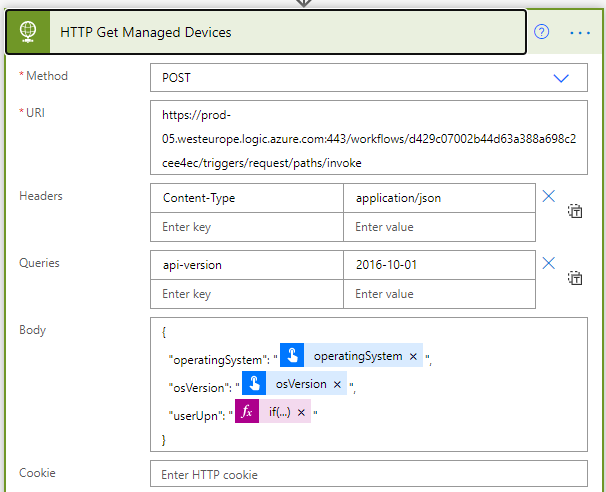Switch Headers to text mode

click(x=575, y=211)
